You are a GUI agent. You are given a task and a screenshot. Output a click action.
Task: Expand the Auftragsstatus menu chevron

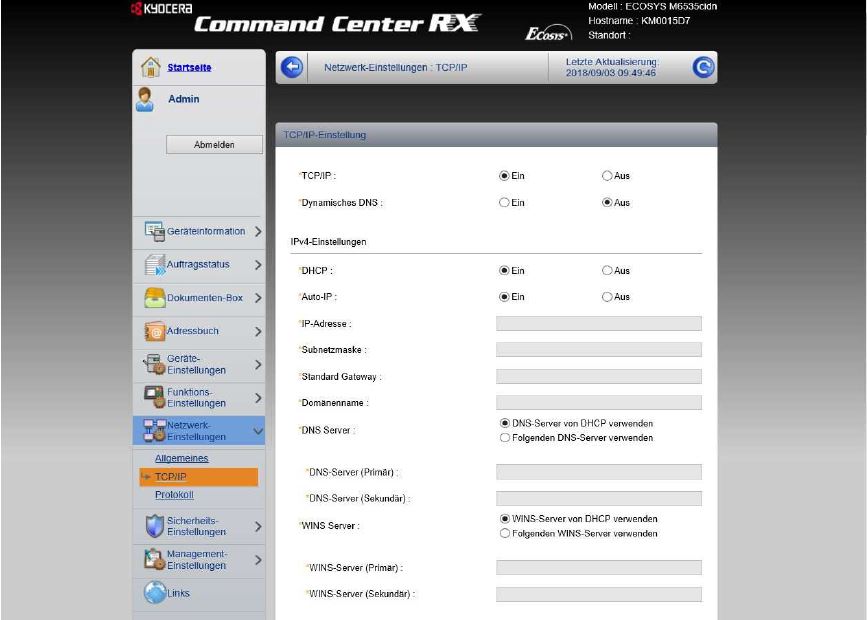tap(258, 265)
